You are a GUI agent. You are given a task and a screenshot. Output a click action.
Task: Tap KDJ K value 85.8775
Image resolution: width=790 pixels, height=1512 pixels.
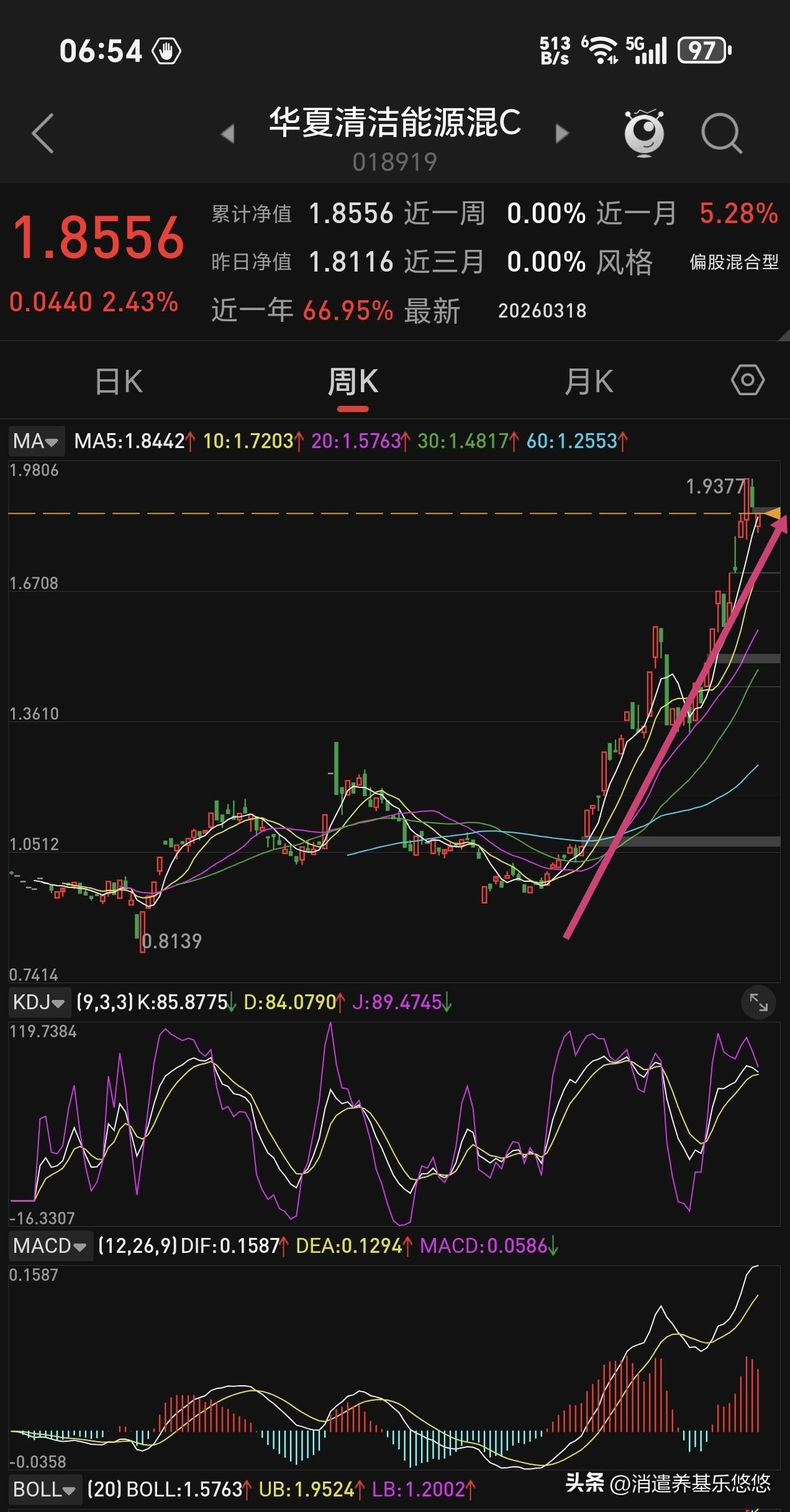pos(187,1002)
